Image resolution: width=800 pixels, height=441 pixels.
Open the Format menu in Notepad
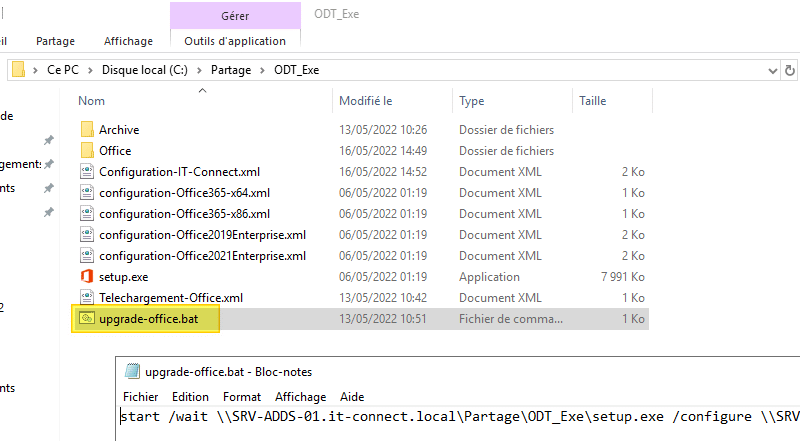pyautogui.click(x=242, y=396)
